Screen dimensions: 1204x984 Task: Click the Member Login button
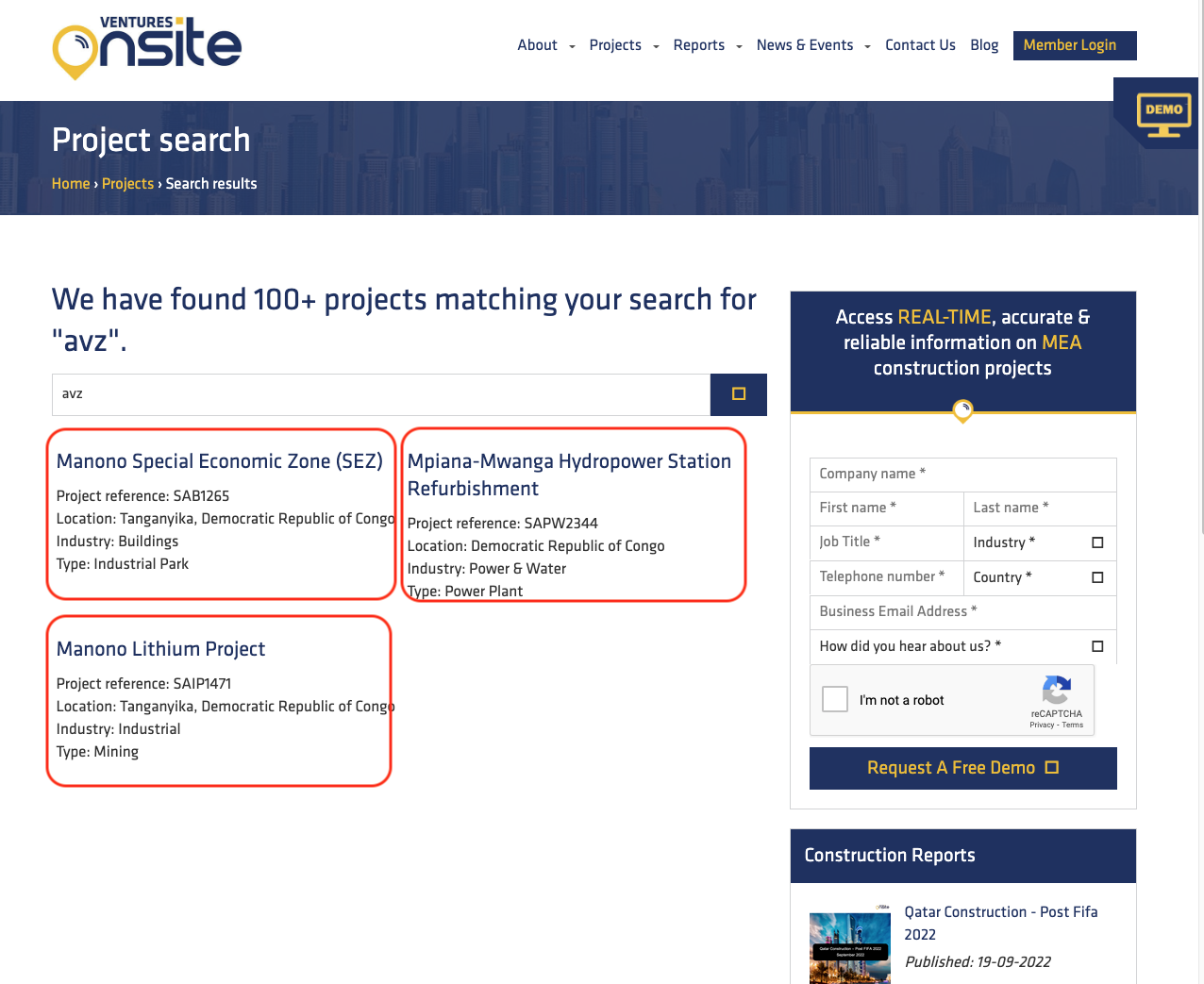(1074, 45)
